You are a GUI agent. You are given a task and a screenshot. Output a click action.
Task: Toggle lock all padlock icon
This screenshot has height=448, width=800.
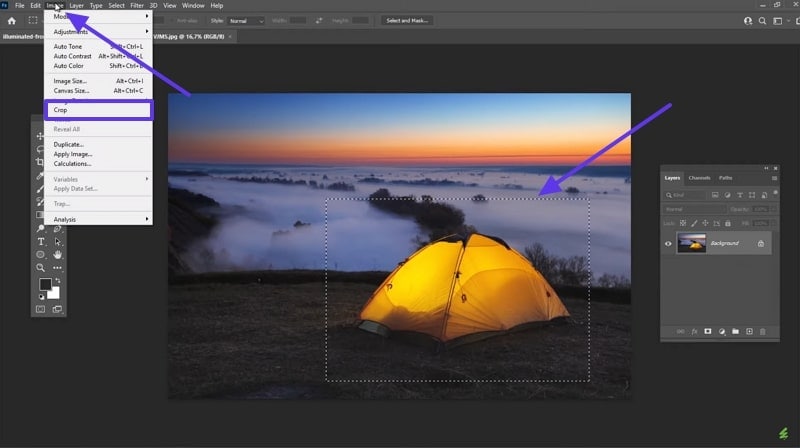tap(728, 223)
